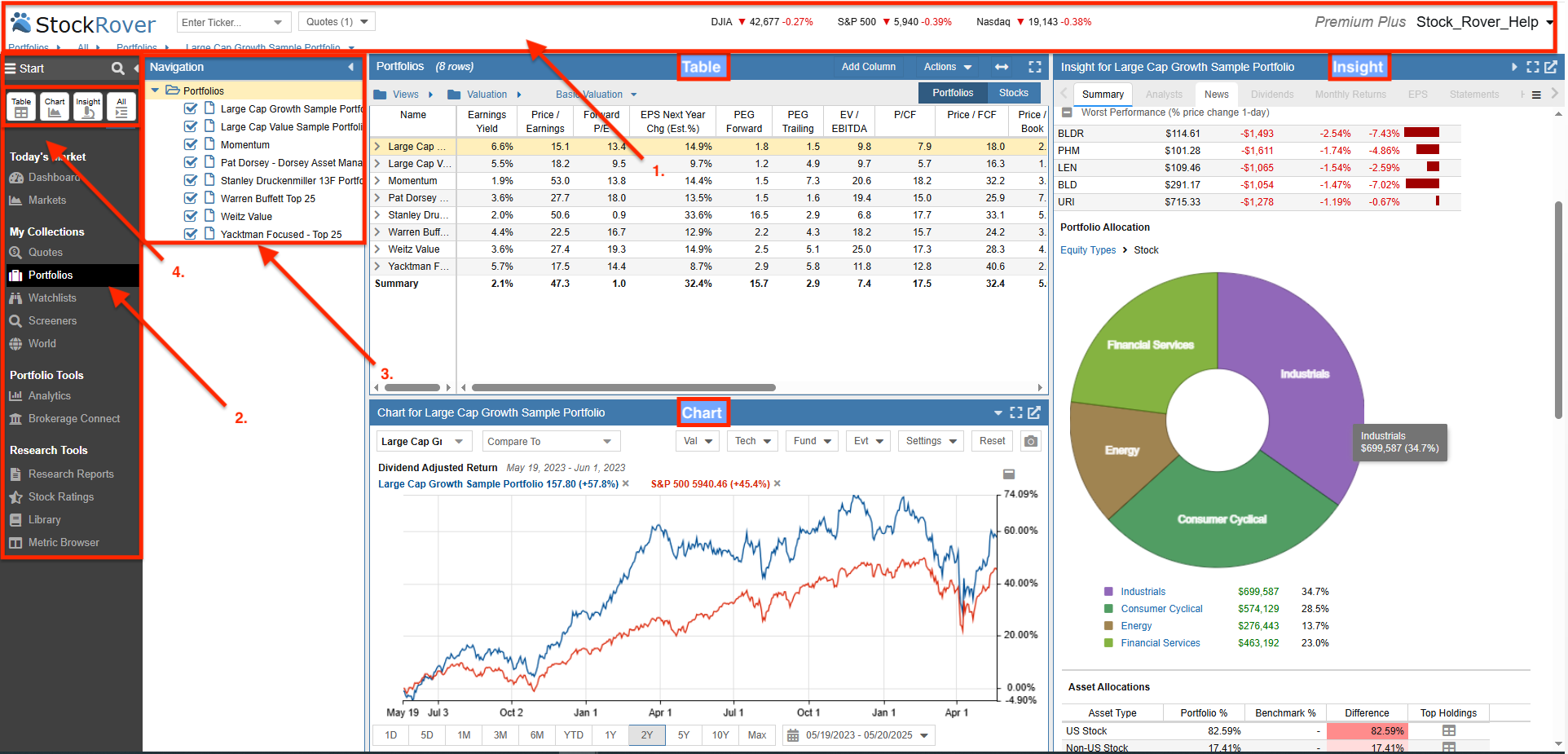1568x754 pixels.
Task: Click the Add Column button
Action: pyautogui.click(x=868, y=67)
